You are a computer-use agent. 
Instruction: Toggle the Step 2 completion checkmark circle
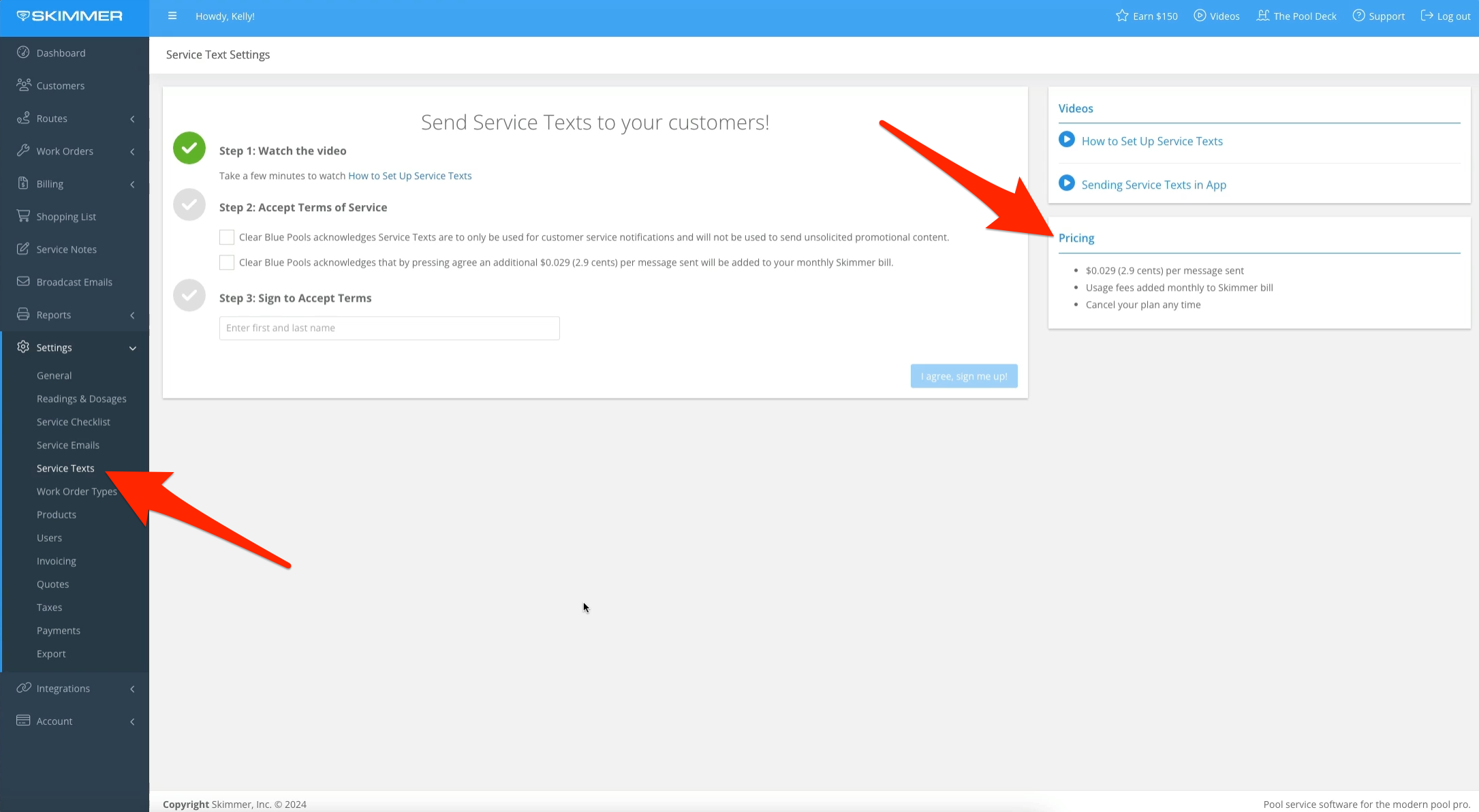coord(189,204)
